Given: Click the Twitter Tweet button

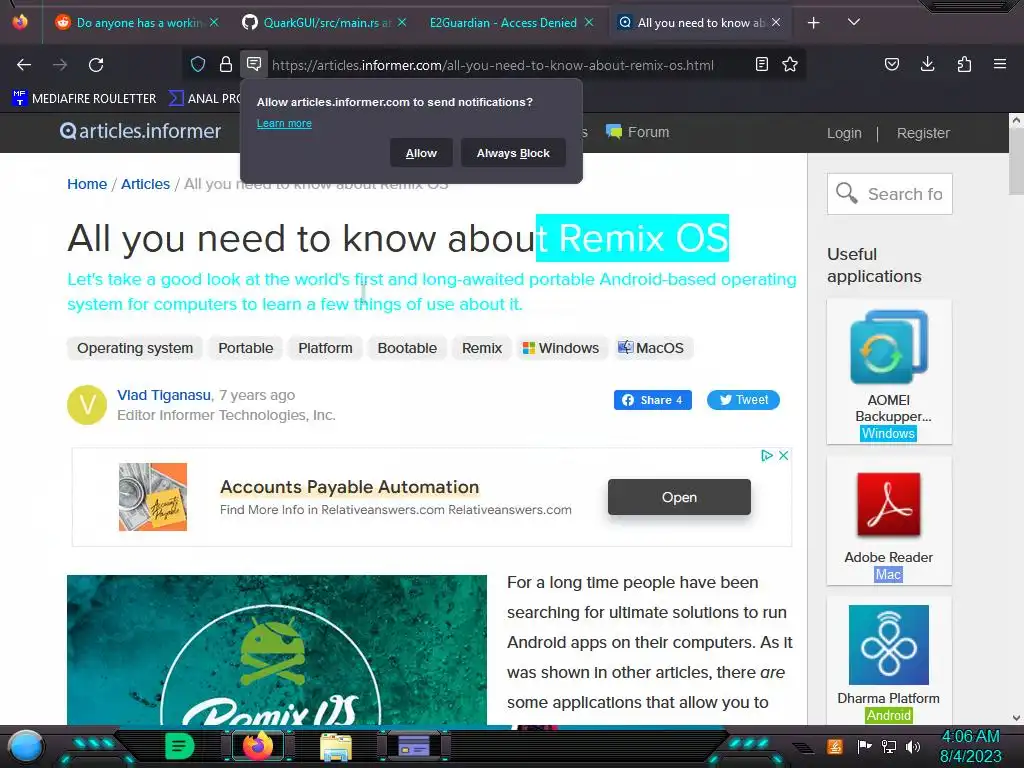Looking at the screenshot, I should (743, 400).
